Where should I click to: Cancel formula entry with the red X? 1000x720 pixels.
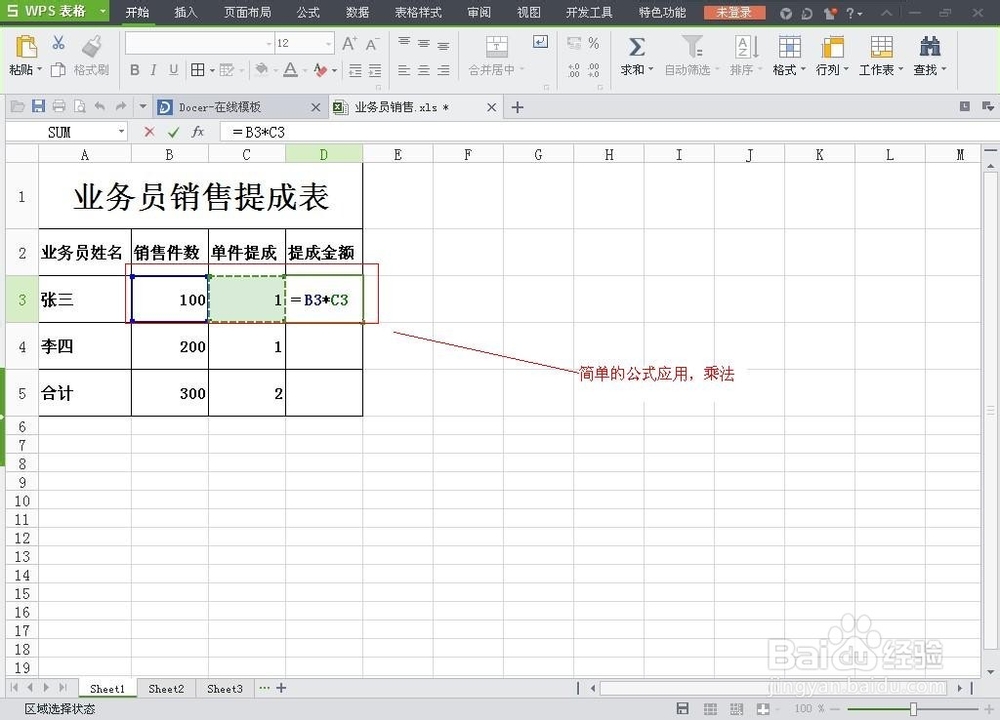[x=149, y=132]
